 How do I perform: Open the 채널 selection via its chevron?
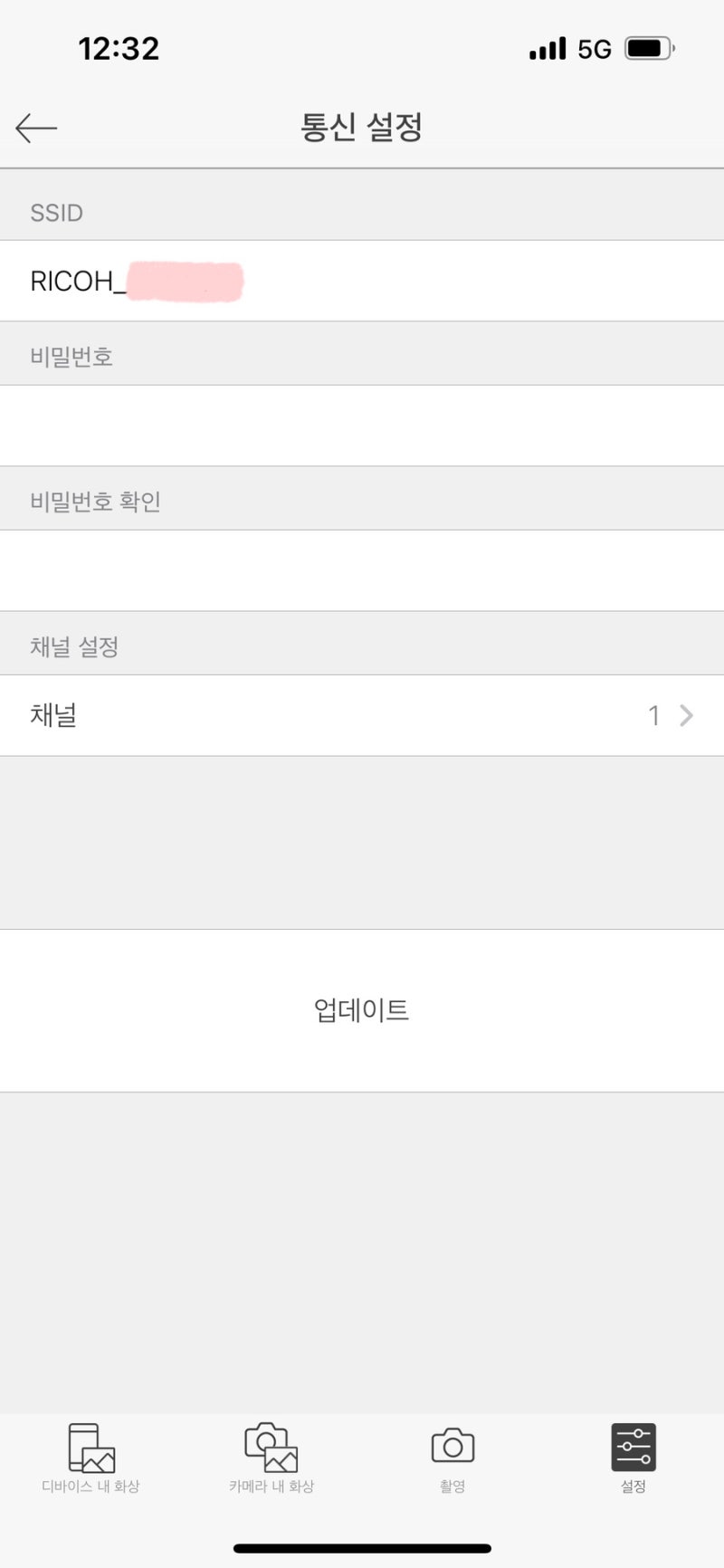coord(685,715)
